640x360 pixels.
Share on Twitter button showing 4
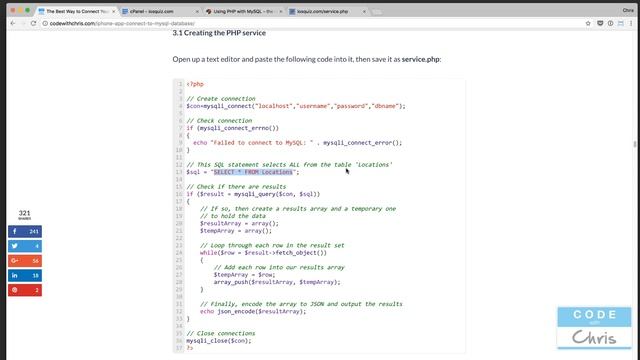pyautogui.click(x=25, y=246)
